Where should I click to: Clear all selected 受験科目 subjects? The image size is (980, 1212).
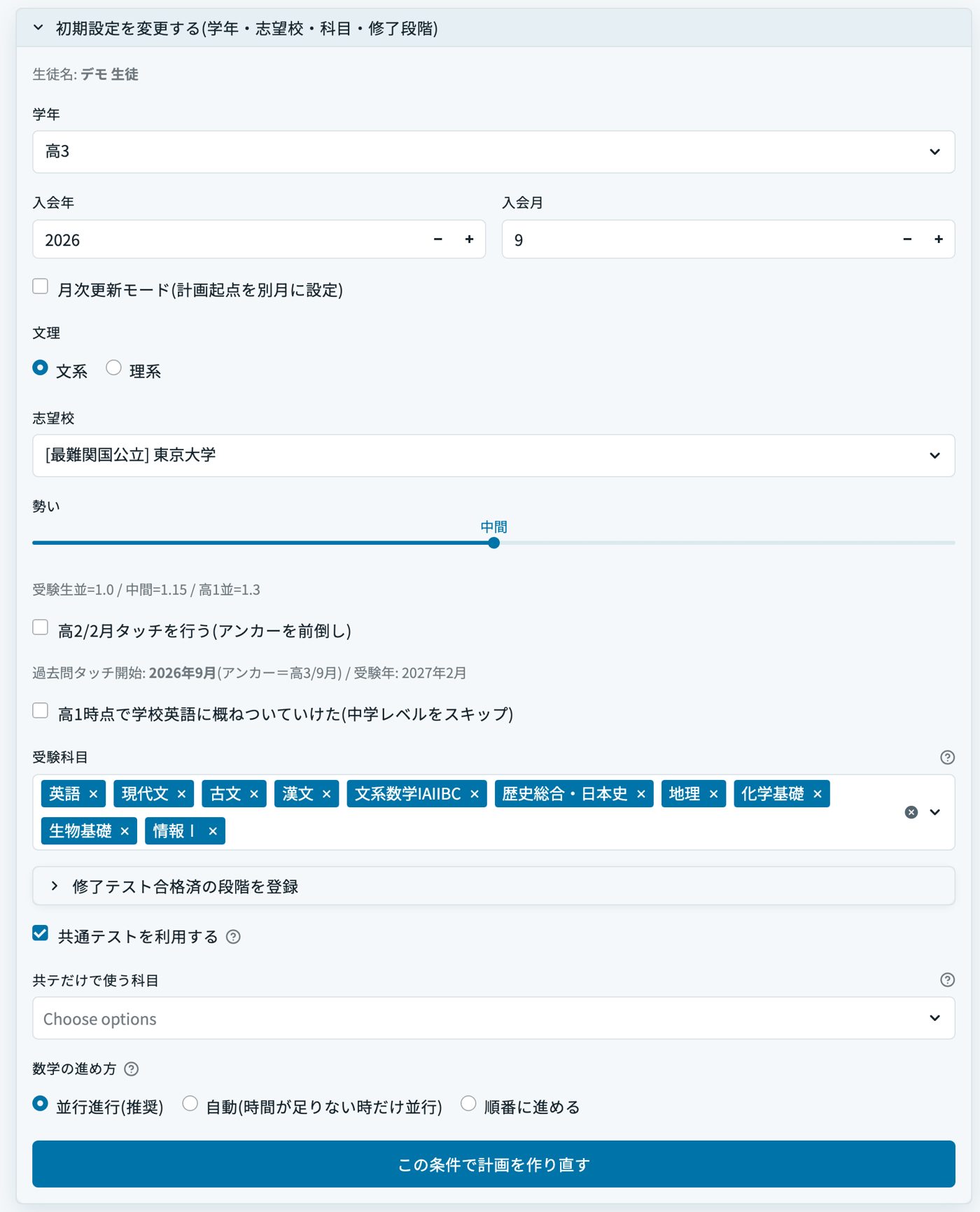click(911, 812)
